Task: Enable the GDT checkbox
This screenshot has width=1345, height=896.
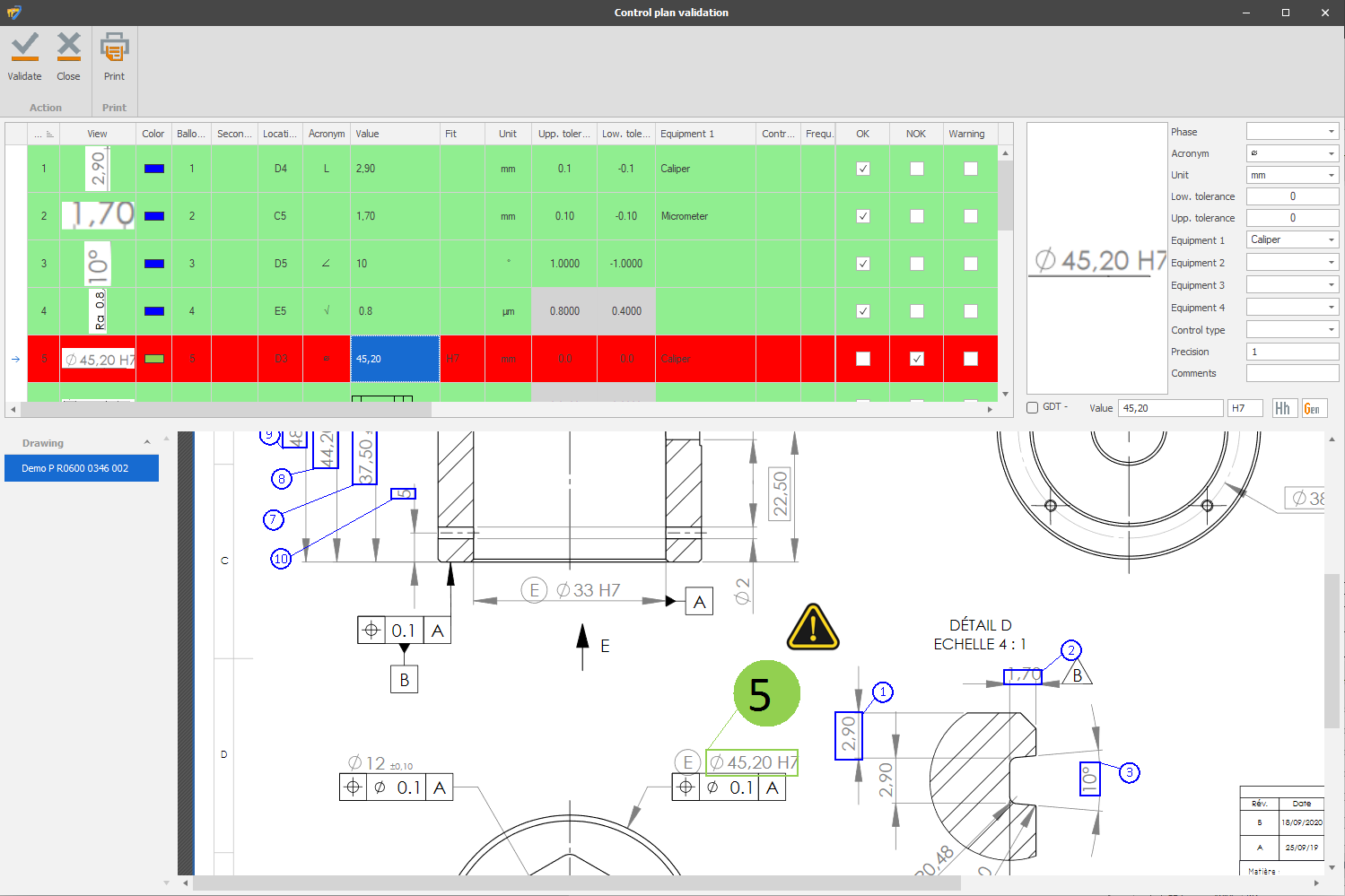Action: tap(1033, 408)
